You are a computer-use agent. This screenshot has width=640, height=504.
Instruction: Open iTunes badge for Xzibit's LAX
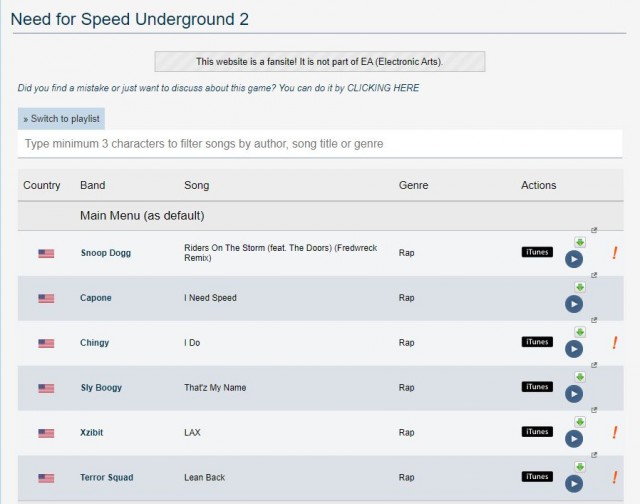[x=537, y=432]
